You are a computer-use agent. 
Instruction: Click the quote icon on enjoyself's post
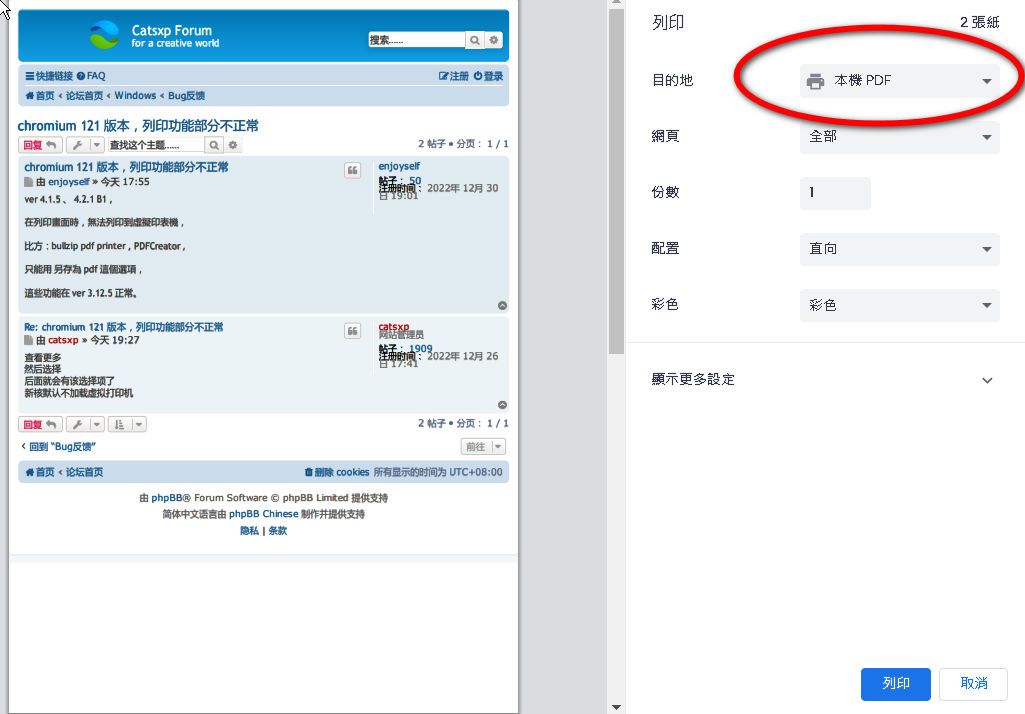click(x=352, y=171)
